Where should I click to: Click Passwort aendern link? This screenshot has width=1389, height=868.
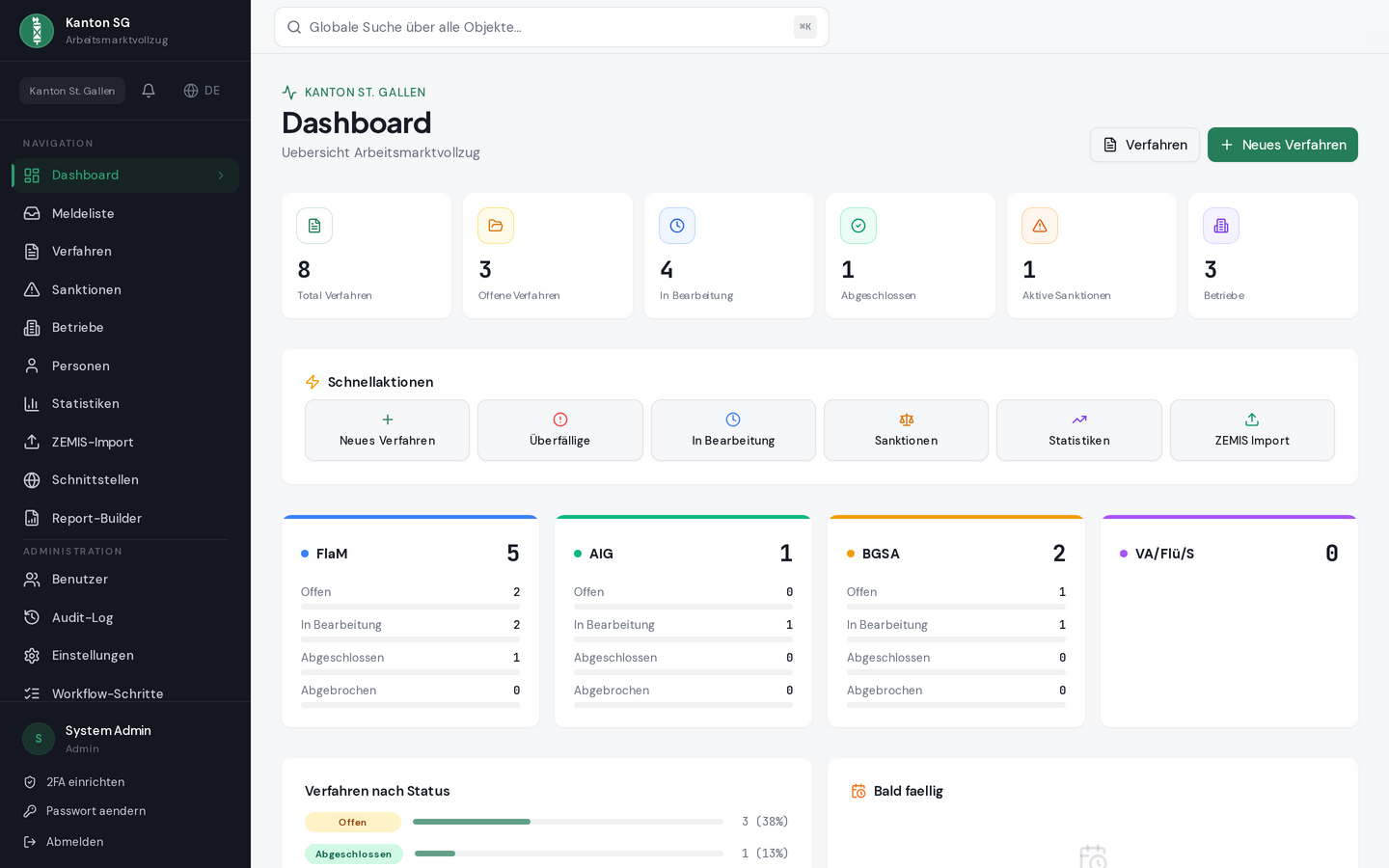click(x=95, y=811)
